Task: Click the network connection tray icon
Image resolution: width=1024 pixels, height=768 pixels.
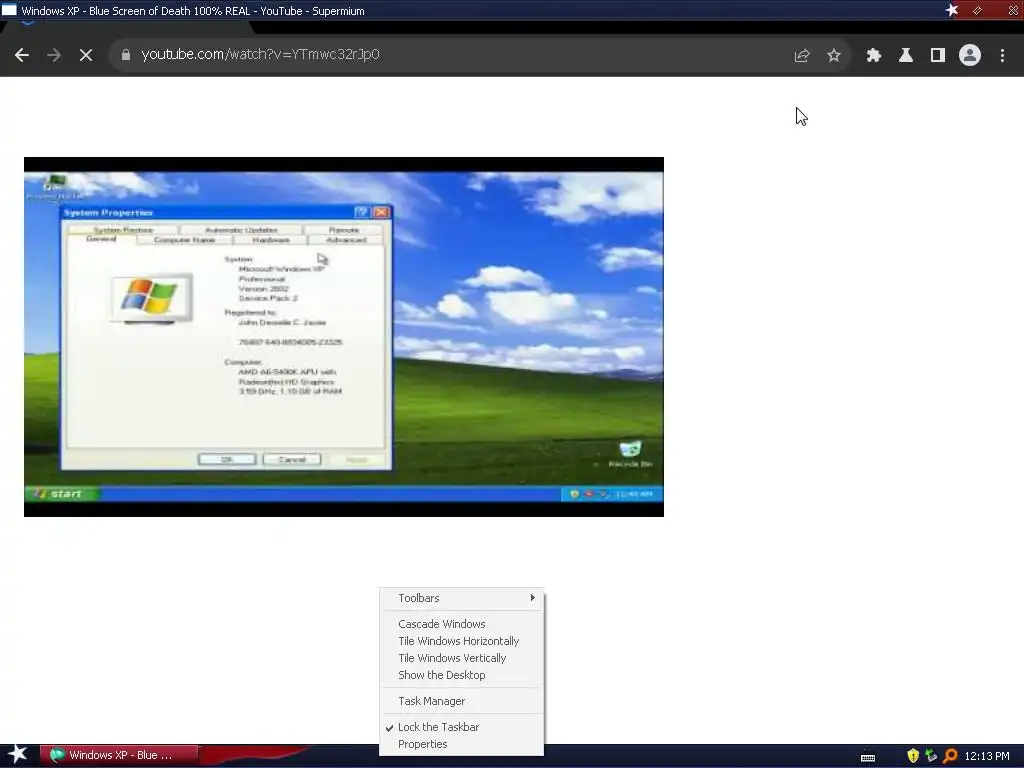Action: click(931, 756)
